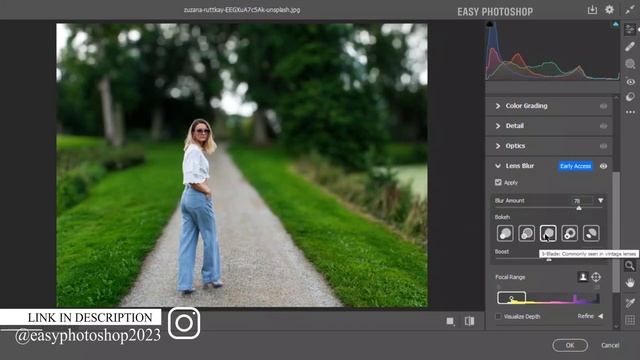The width and height of the screenshot is (640, 360).
Task: Click the file name 'zuzana-ruttkay-EEGXuA7c5Ak-unsplash.jpg'
Action: 242,10
